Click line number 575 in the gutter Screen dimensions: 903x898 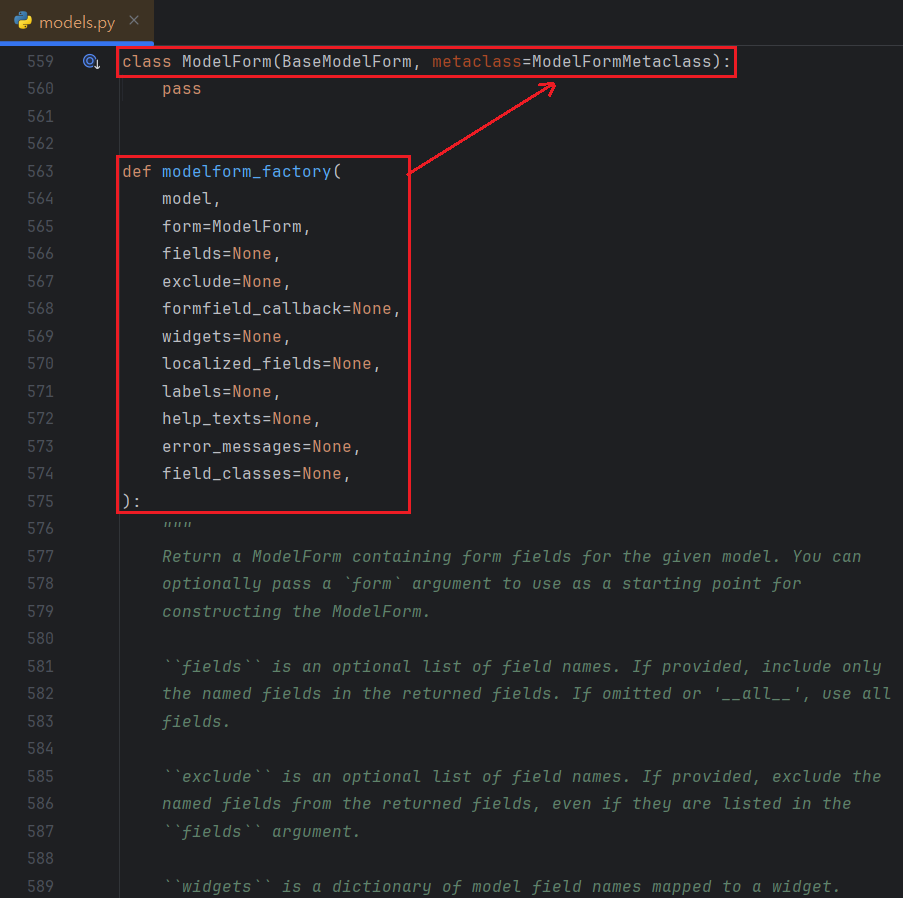tap(40, 501)
